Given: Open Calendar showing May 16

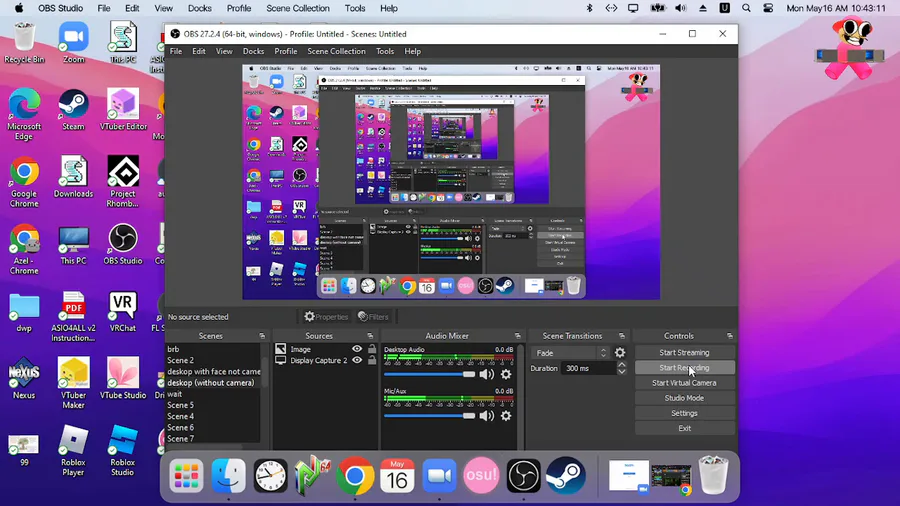Looking at the screenshot, I should click(397, 476).
